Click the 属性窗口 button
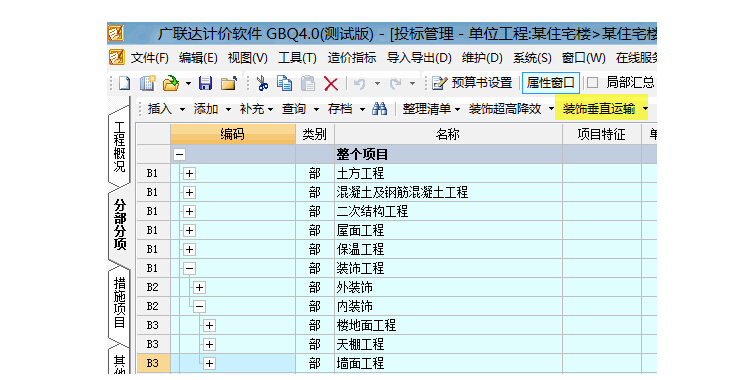Image resolution: width=747 pixels, height=380 pixels. (551, 83)
